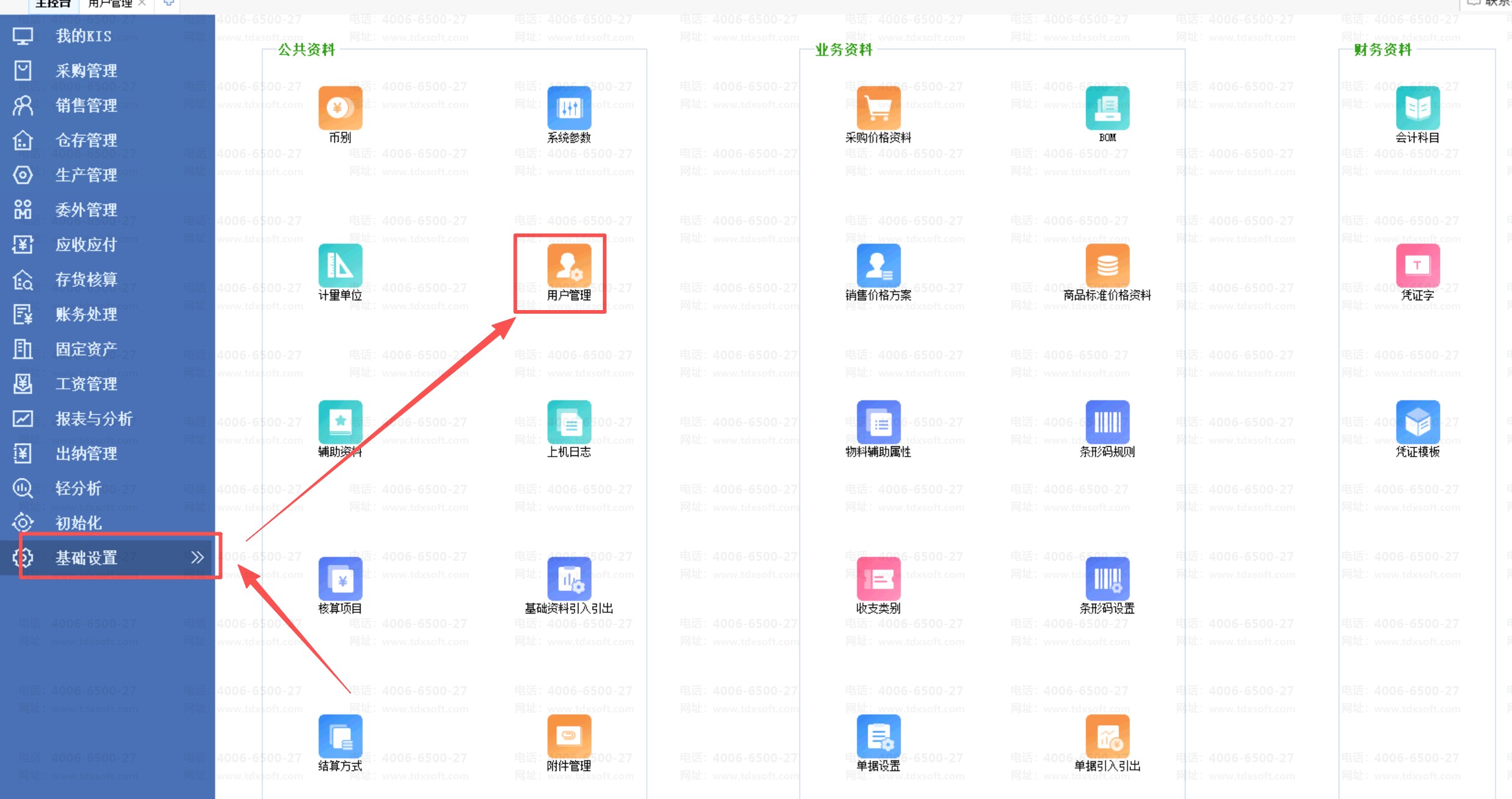Screen dimensions: 1512x799
Task: Open the 辅助资料 icon
Action: tap(340, 422)
